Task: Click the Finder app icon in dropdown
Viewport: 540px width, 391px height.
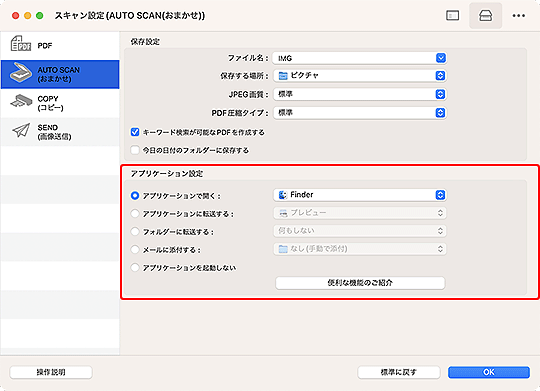Action: 283,195
